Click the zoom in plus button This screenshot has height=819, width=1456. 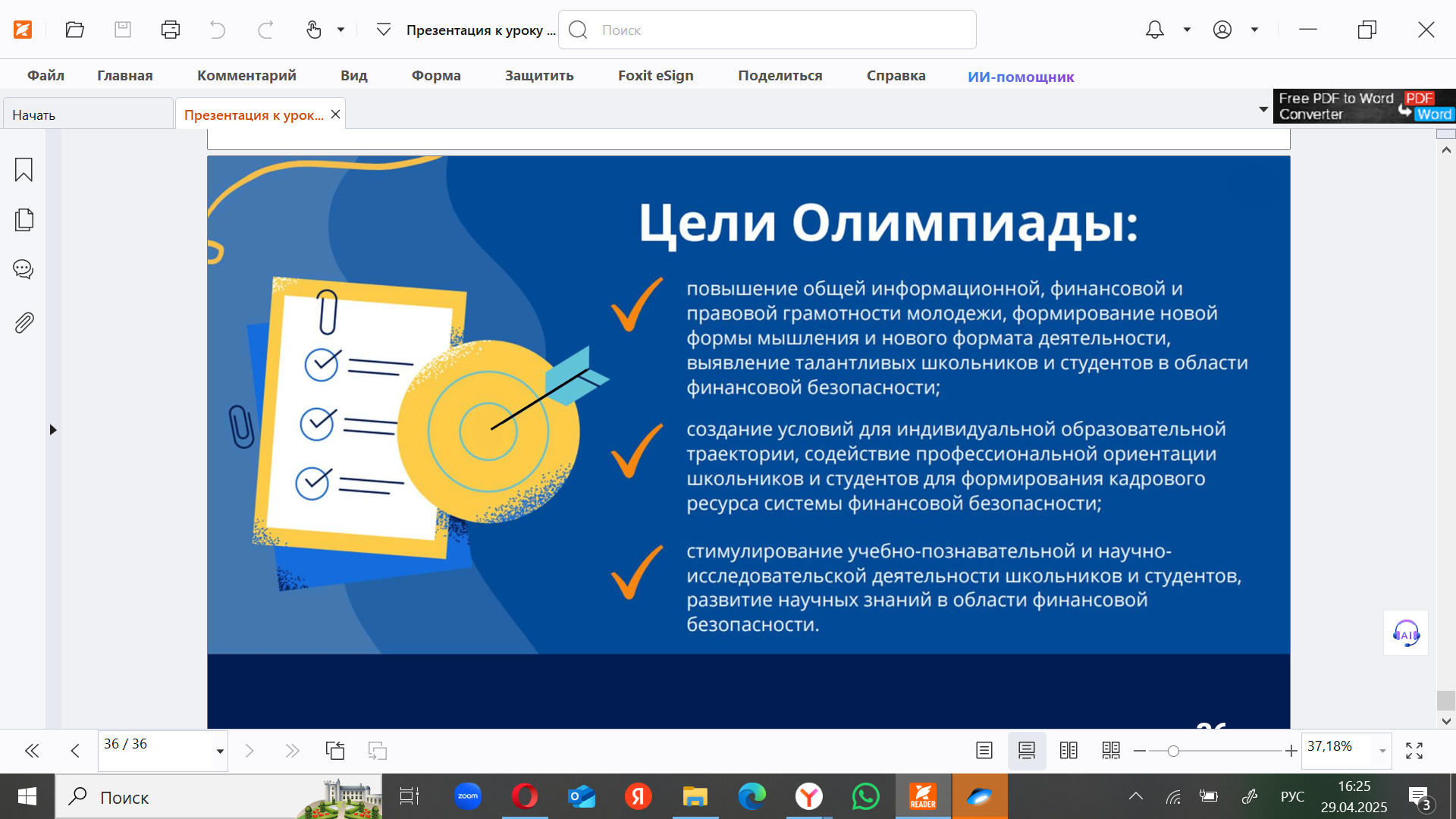click(1291, 751)
